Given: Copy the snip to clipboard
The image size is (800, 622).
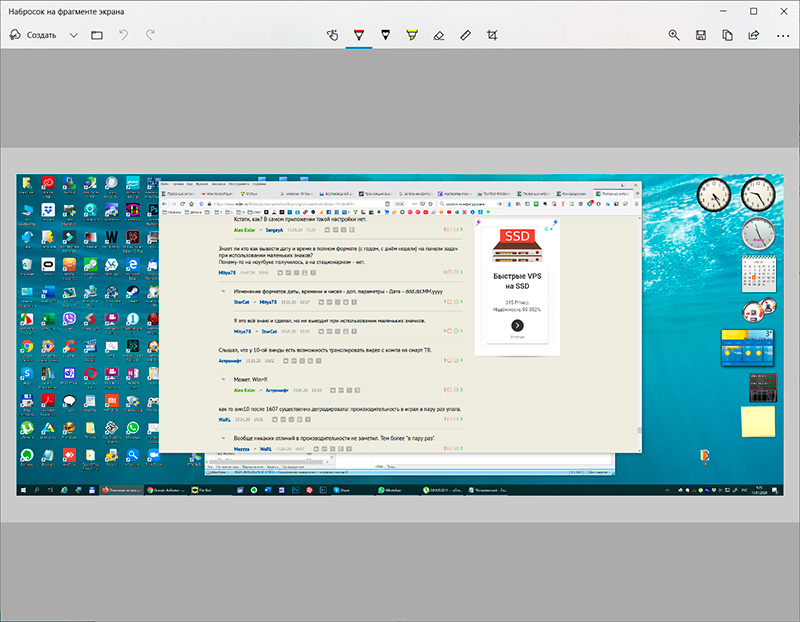Looking at the screenshot, I should 728,35.
